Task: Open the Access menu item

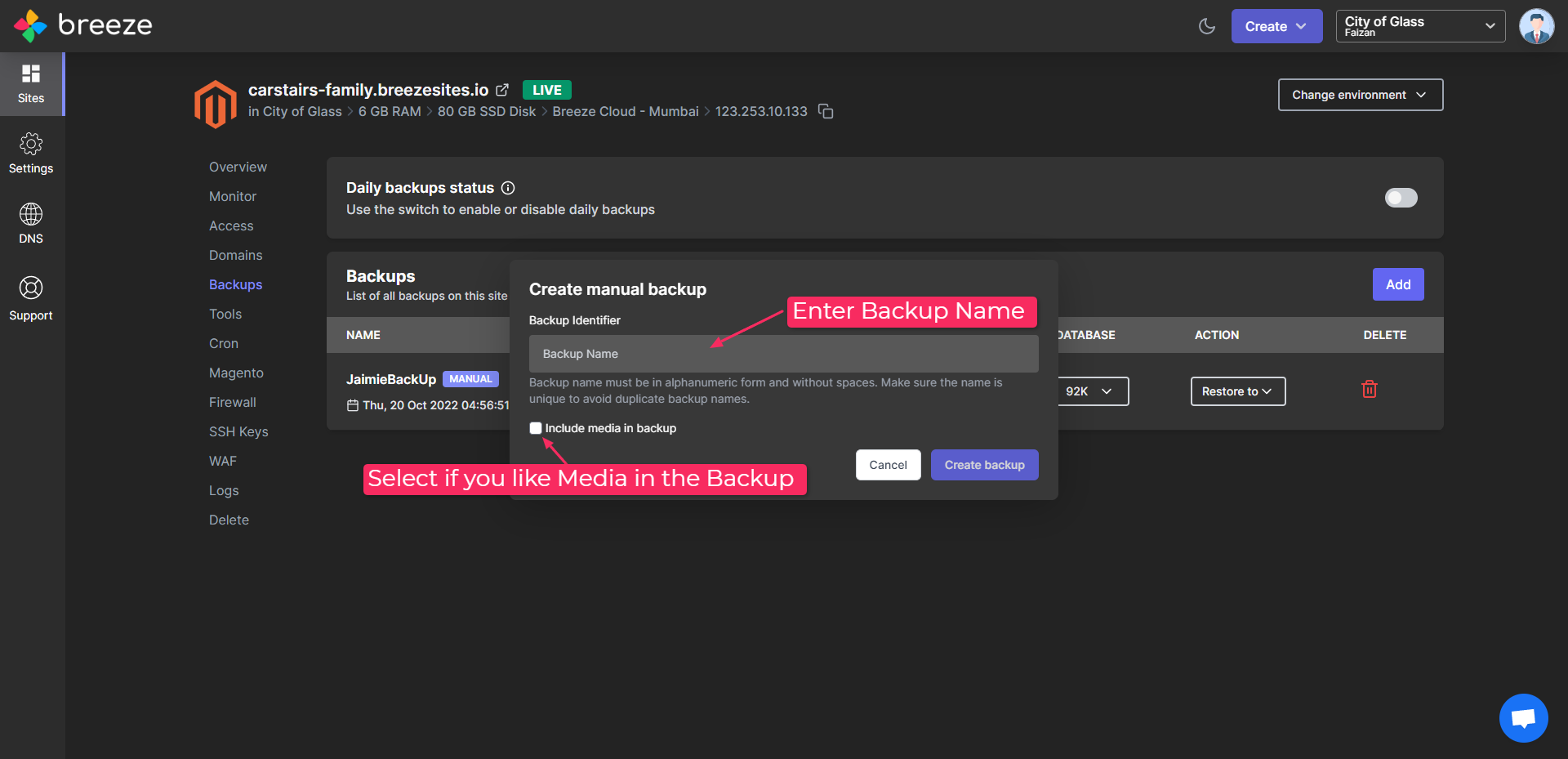Action: point(231,225)
